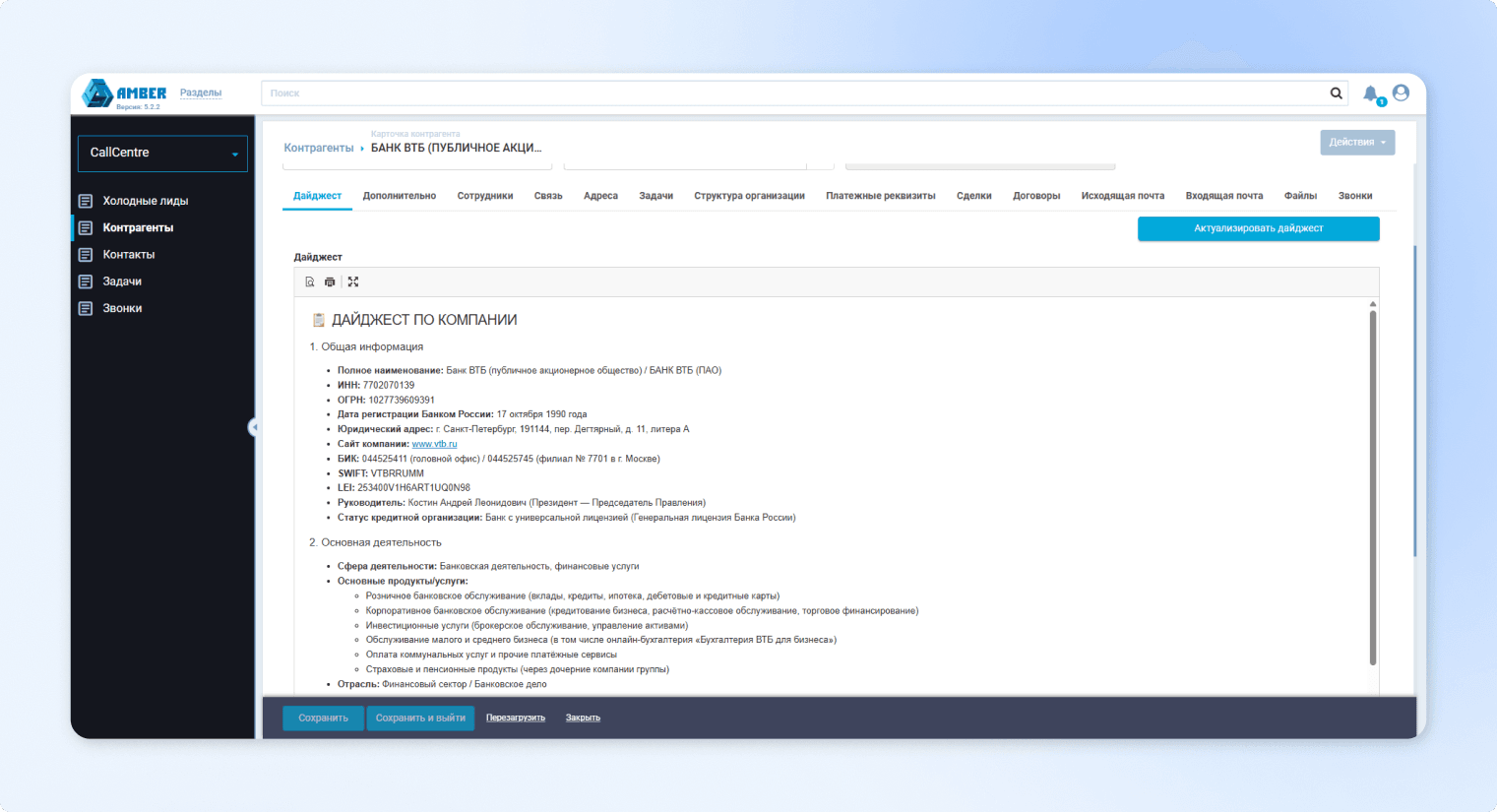This screenshot has height=812, width=1497.
Task: Click Сохранить и выйти button
Action: coord(420,718)
